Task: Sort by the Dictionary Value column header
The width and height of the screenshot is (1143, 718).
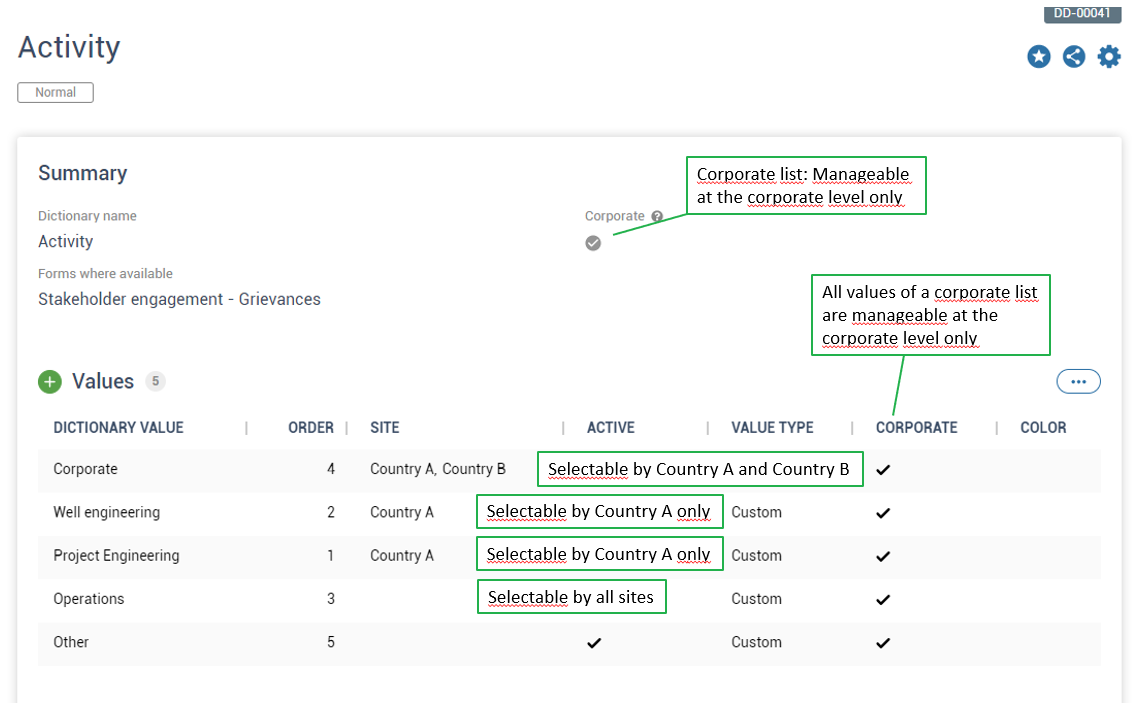Action: pyautogui.click(x=118, y=428)
